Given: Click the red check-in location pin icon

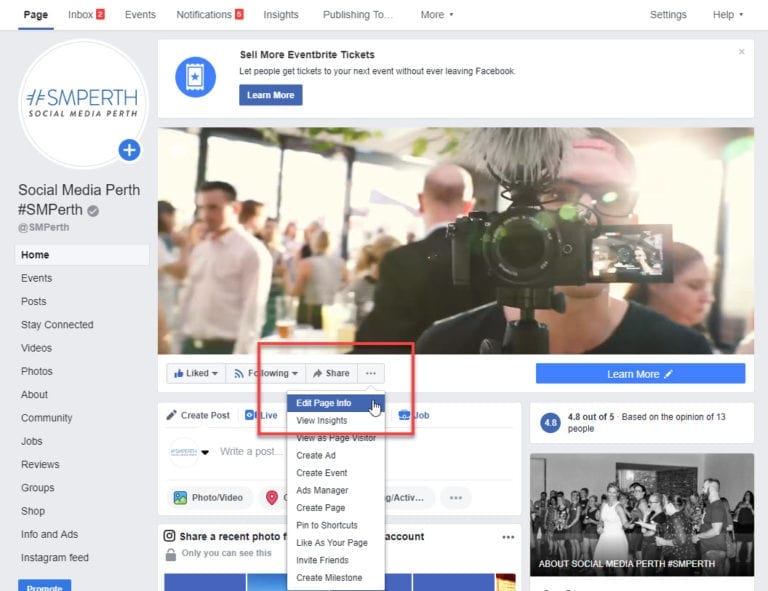Looking at the screenshot, I should coord(272,497).
